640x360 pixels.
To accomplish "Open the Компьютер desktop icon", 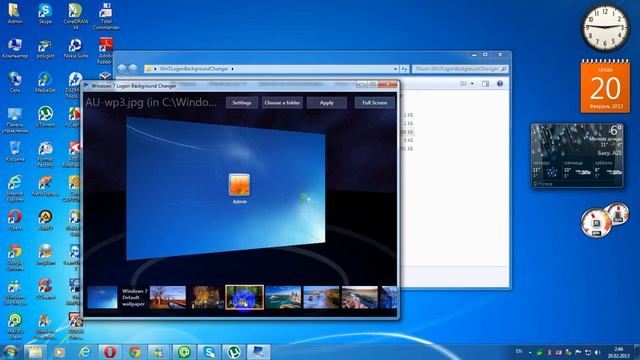I will click(x=15, y=48).
